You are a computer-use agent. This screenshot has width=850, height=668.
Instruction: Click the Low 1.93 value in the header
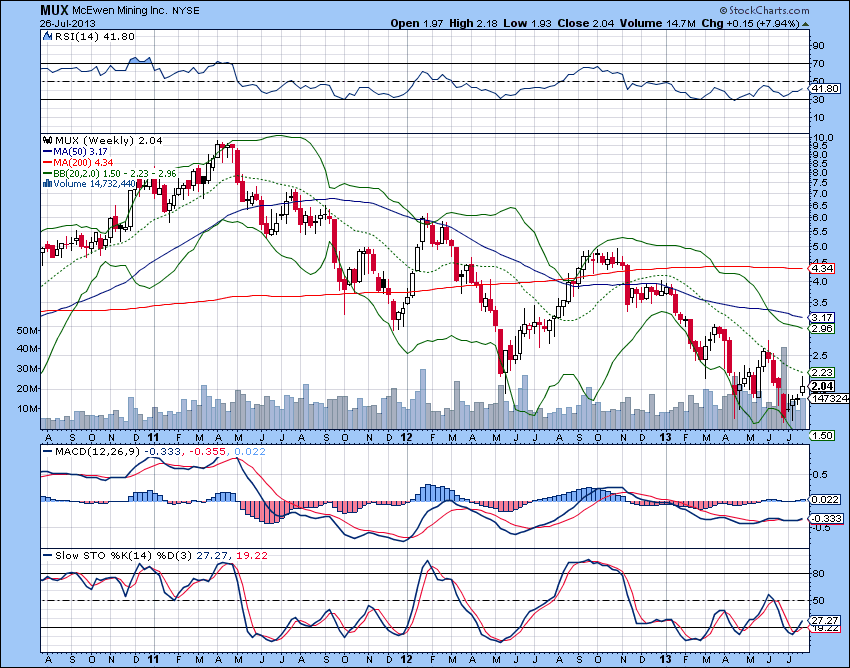coord(525,23)
